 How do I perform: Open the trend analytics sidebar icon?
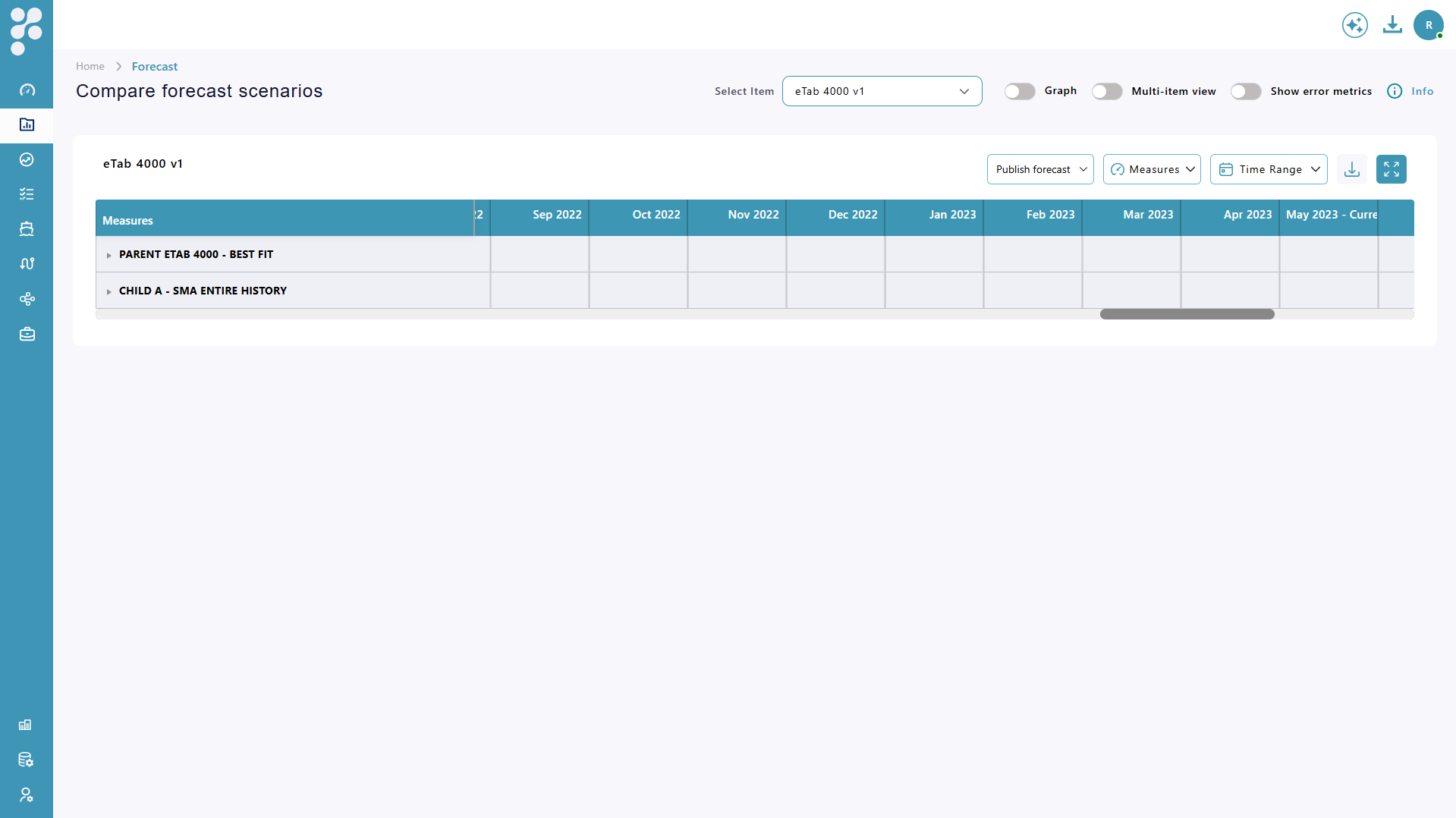coord(27,159)
